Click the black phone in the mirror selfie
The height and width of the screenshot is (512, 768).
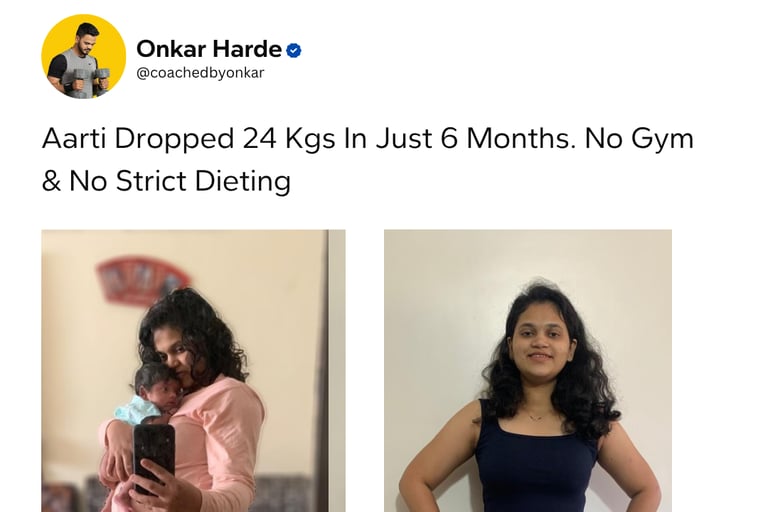[154, 458]
